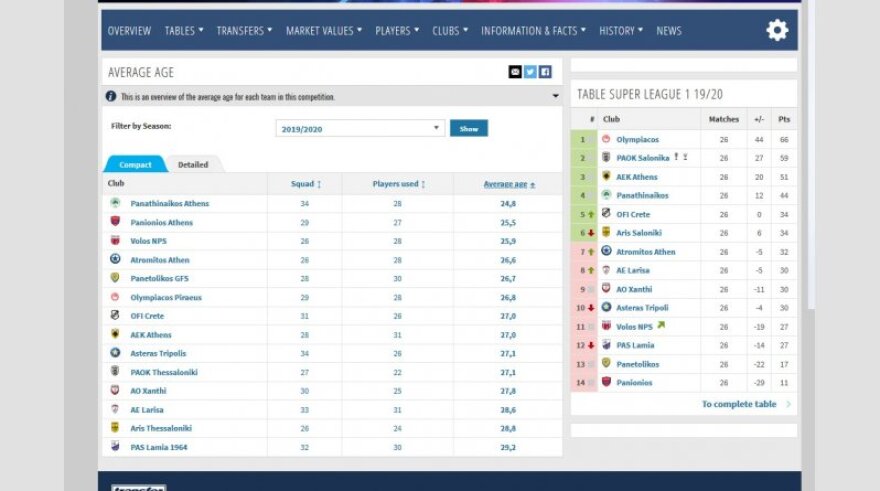
Task: Share page on Twitter icon
Action: click(530, 72)
